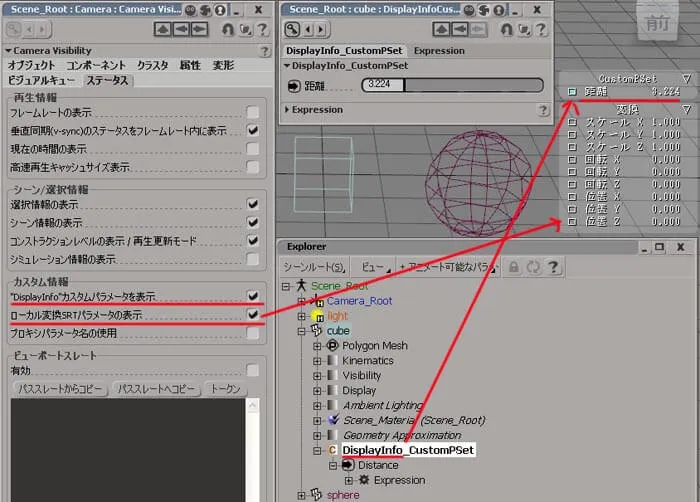Viewport: 700px width, 502px height.
Task: Click パスレートからコピー button
Action: tap(60, 389)
